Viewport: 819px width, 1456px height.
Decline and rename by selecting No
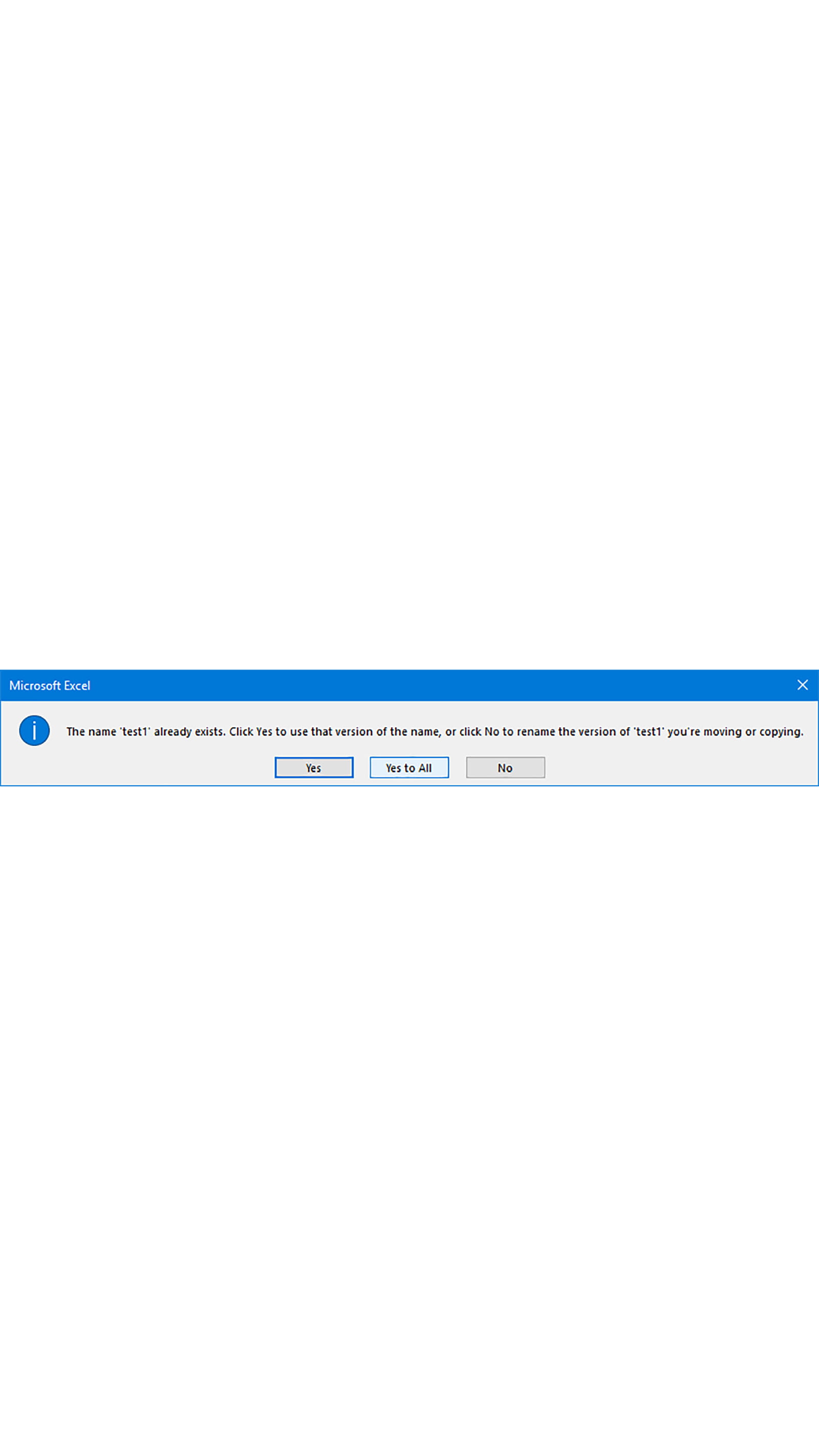pos(505,767)
